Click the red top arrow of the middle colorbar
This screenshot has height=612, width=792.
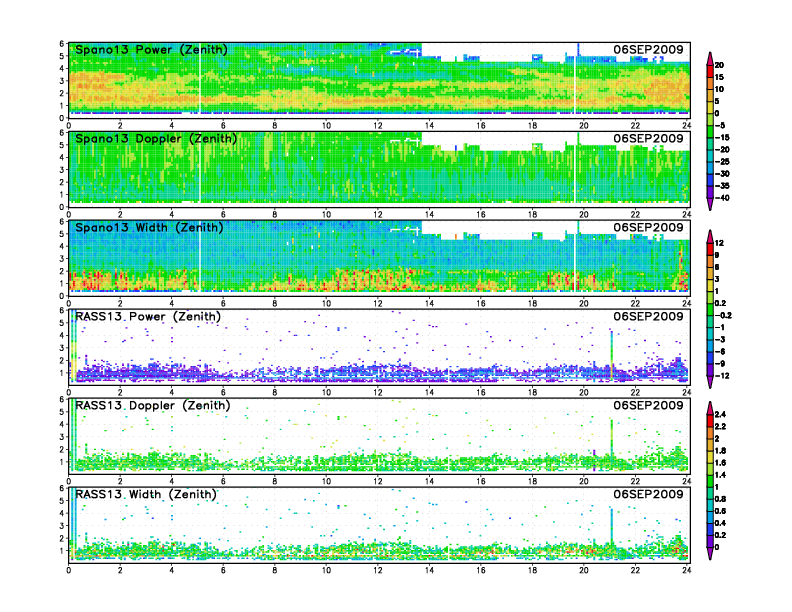(711, 235)
